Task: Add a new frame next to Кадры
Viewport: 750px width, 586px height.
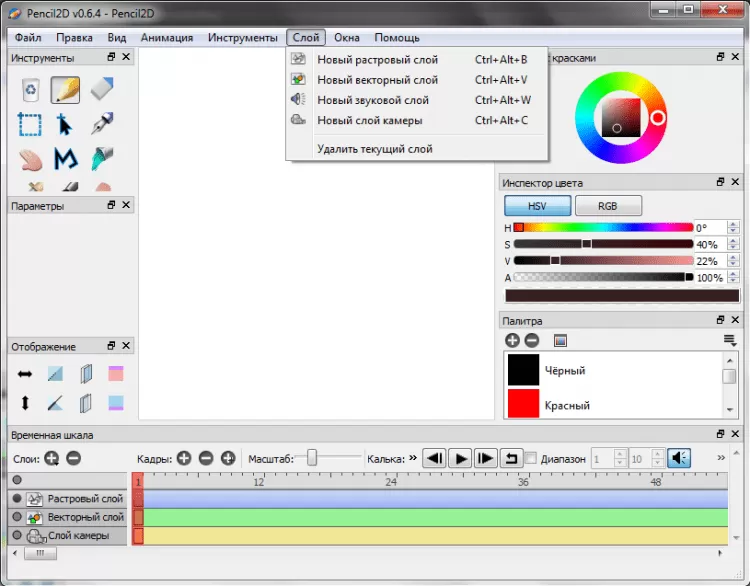Action: [184, 458]
